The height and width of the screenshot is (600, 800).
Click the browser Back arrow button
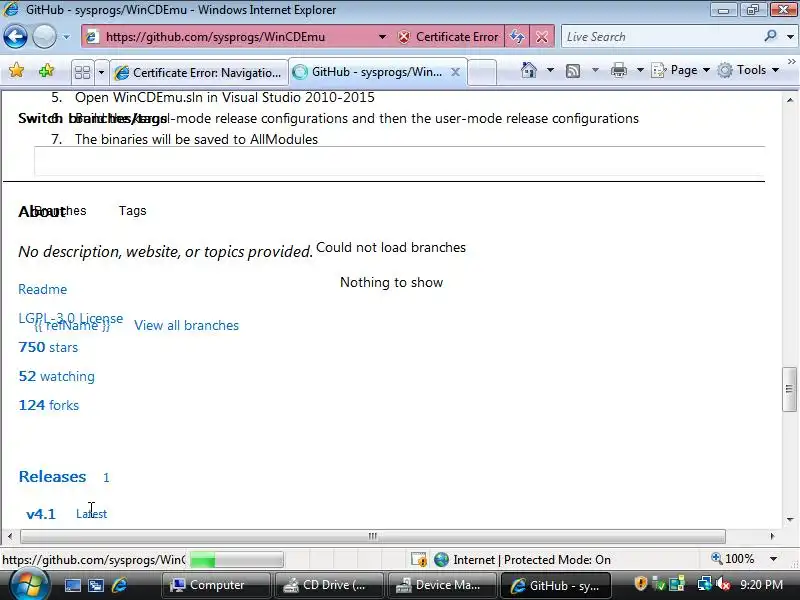click(x=15, y=37)
